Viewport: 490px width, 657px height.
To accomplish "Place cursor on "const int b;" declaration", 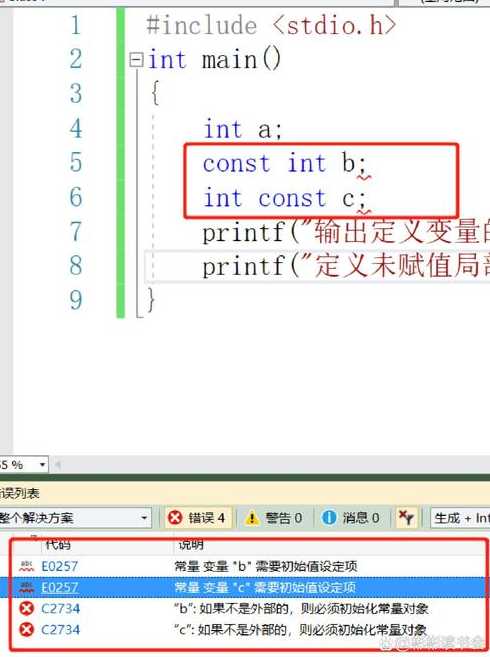I will click(284, 163).
